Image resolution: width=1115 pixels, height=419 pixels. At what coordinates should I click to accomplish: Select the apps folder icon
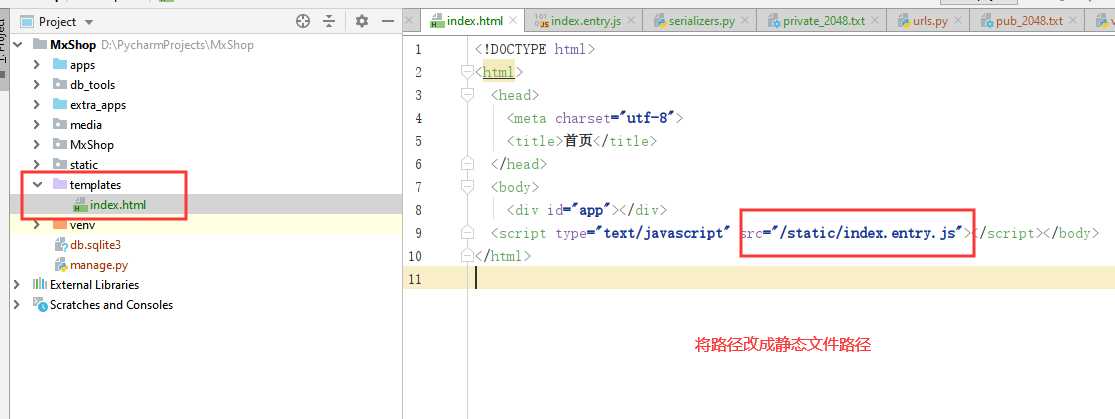point(60,65)
